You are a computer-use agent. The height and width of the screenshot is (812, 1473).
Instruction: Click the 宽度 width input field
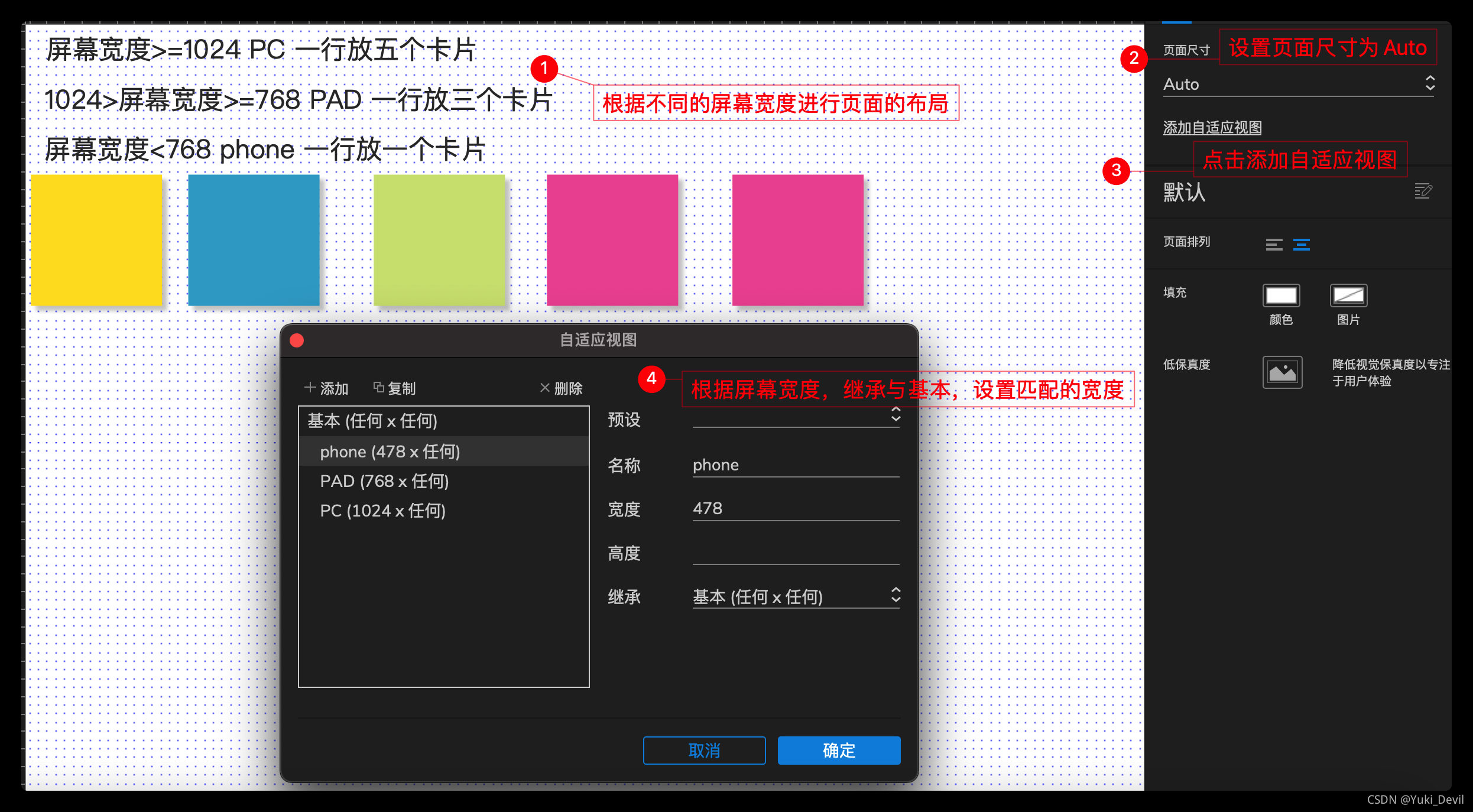[795, 508]
